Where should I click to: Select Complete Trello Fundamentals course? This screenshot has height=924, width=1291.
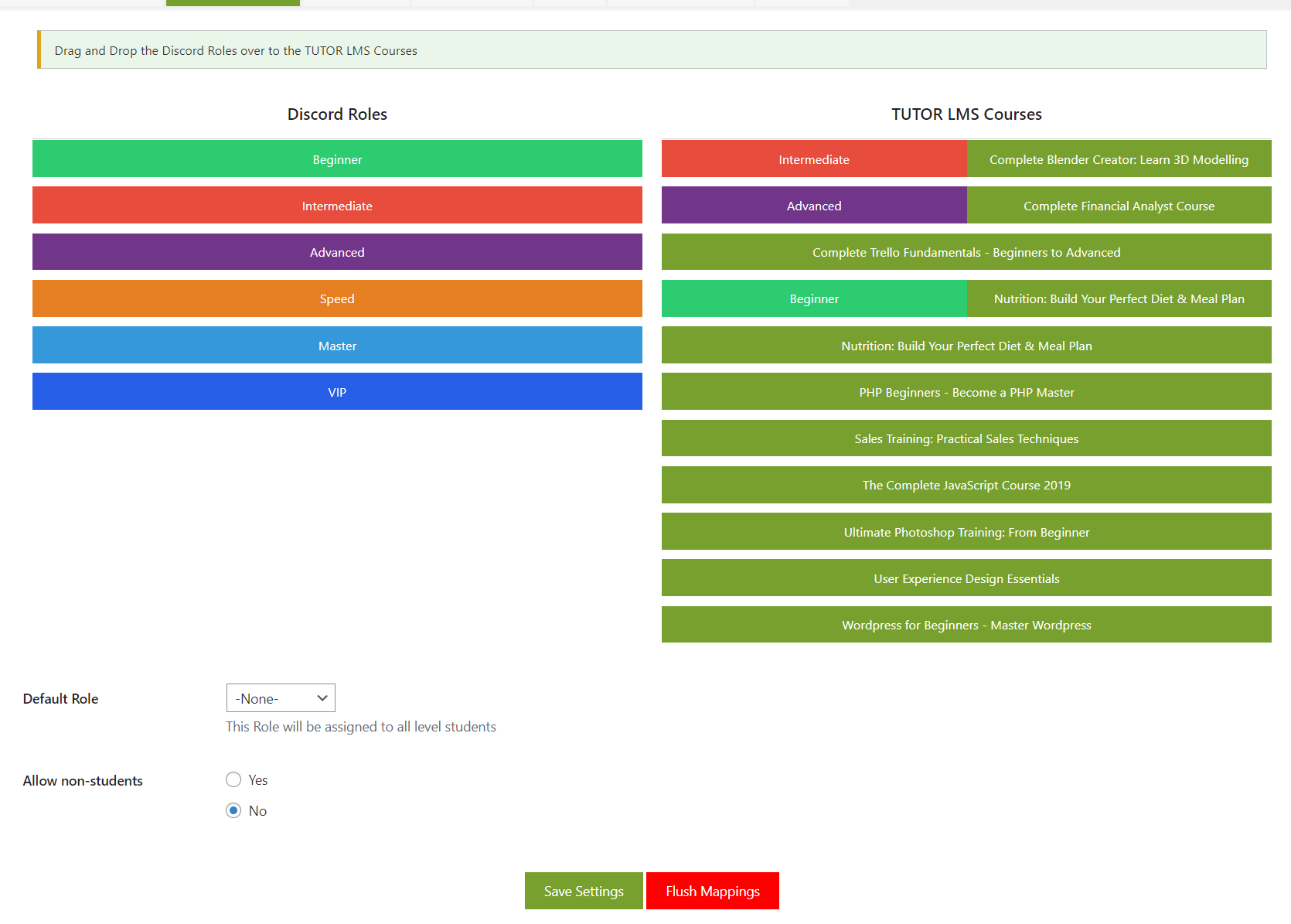966,252
